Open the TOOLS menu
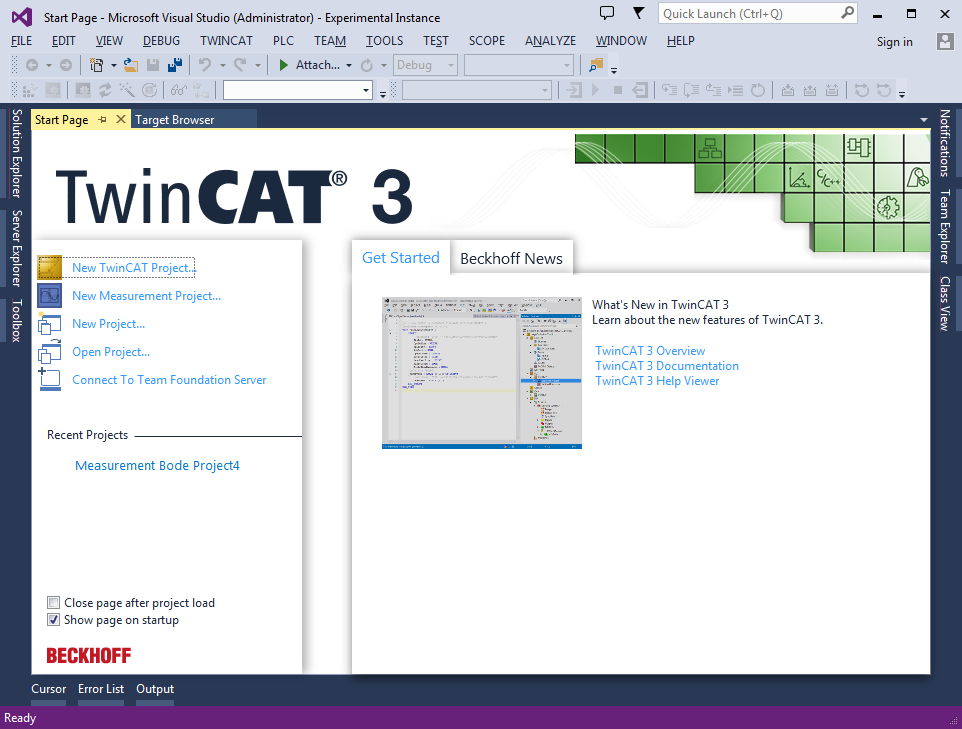This screenshot has height=729, width=962. pyautogui.click(x=385, y=41)
